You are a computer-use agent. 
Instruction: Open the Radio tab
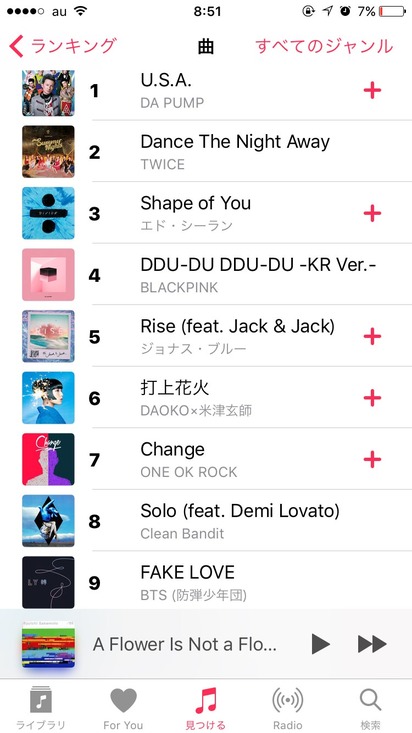click(x=288, y=708)
